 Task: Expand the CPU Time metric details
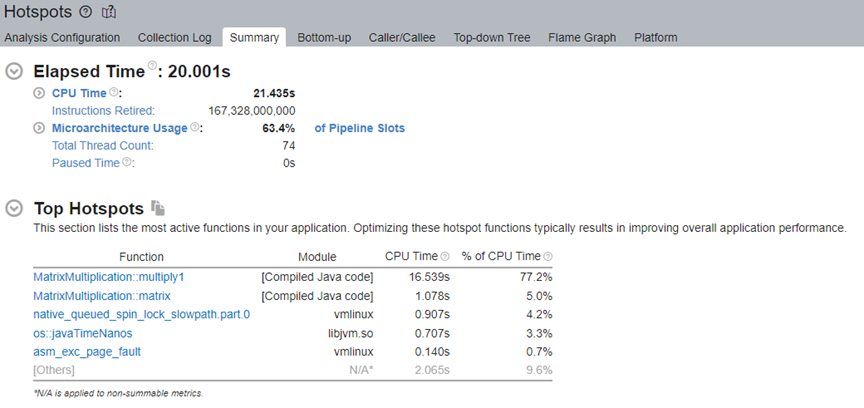click(39, 93)
